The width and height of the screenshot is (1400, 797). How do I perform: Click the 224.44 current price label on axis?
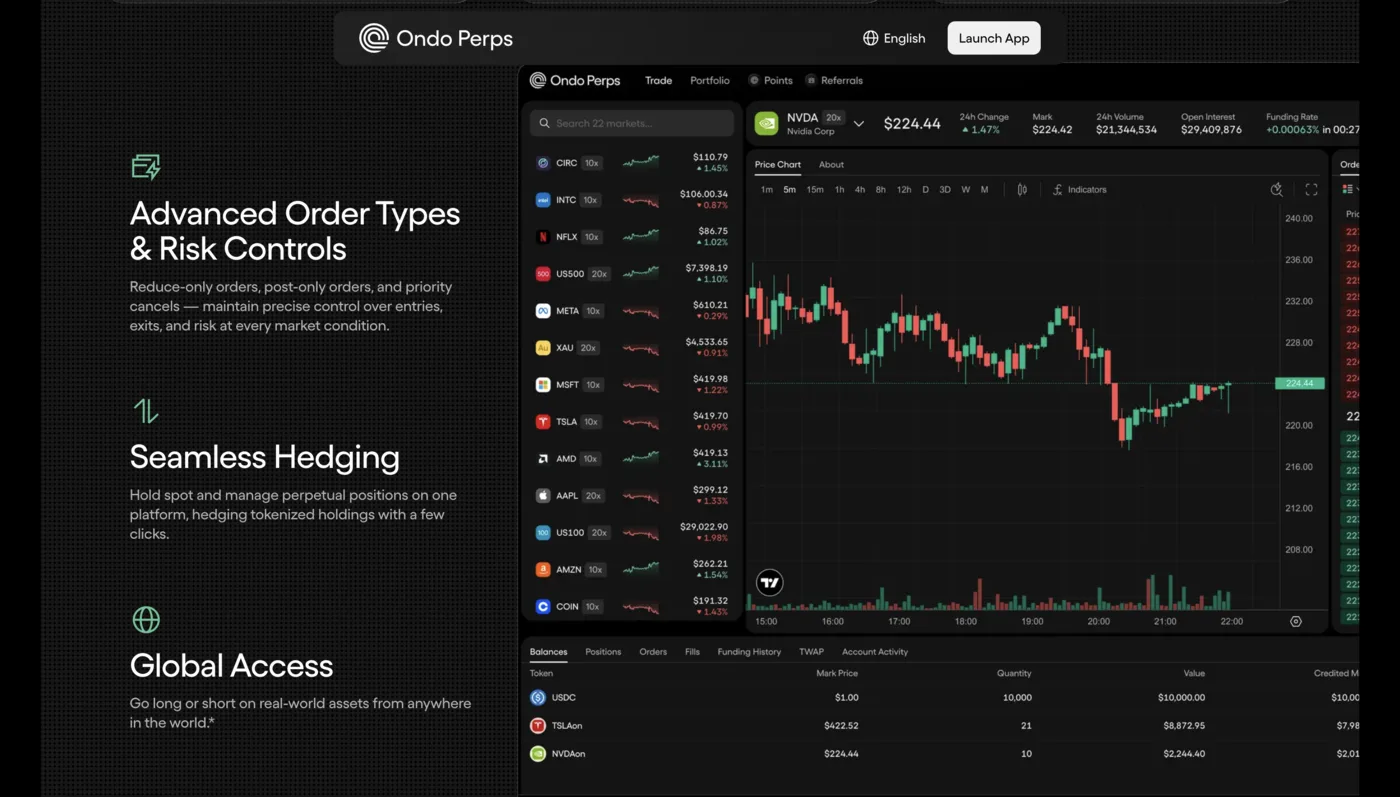coord(1300,384)
